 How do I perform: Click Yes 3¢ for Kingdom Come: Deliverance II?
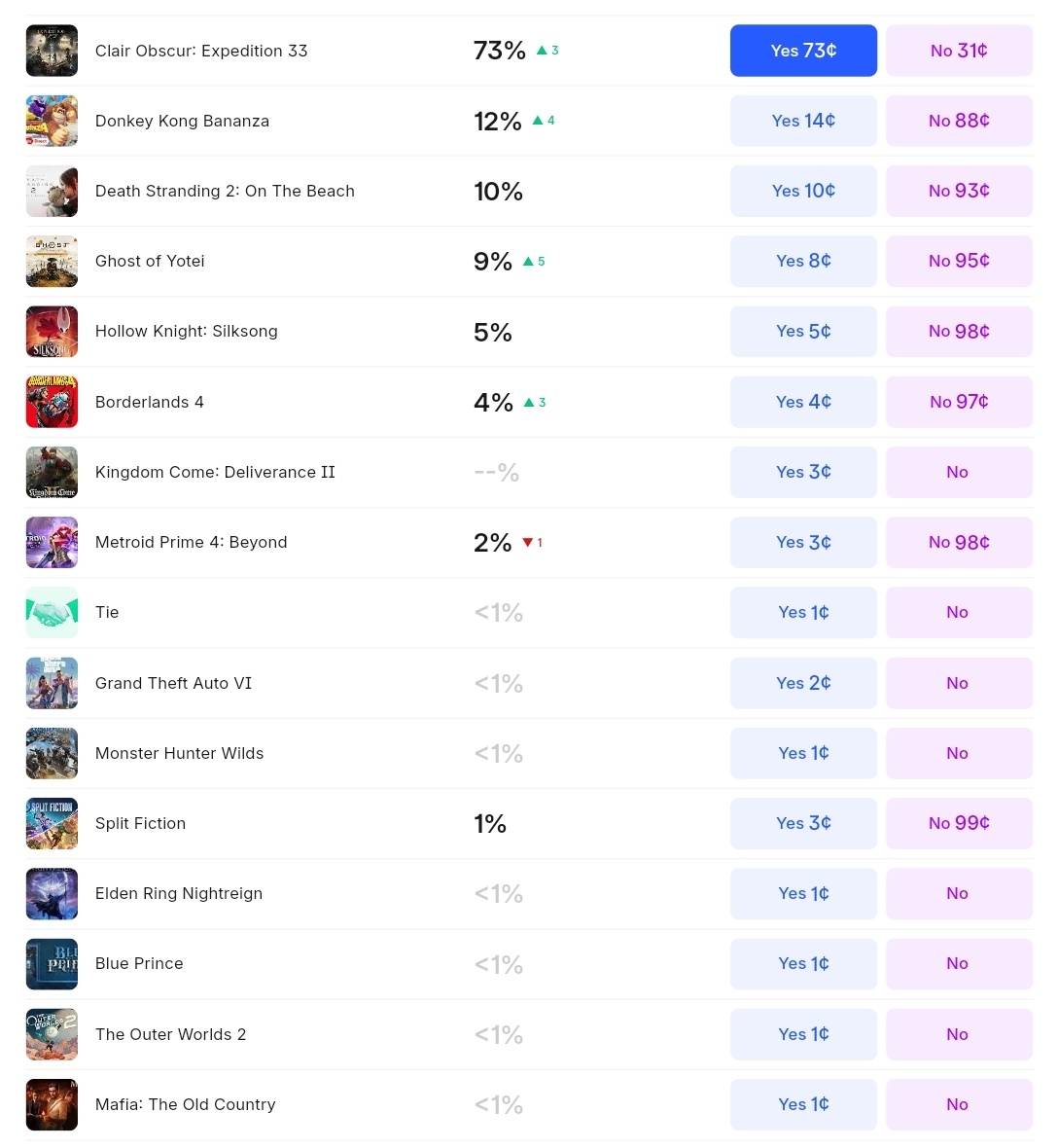(803, 472)
